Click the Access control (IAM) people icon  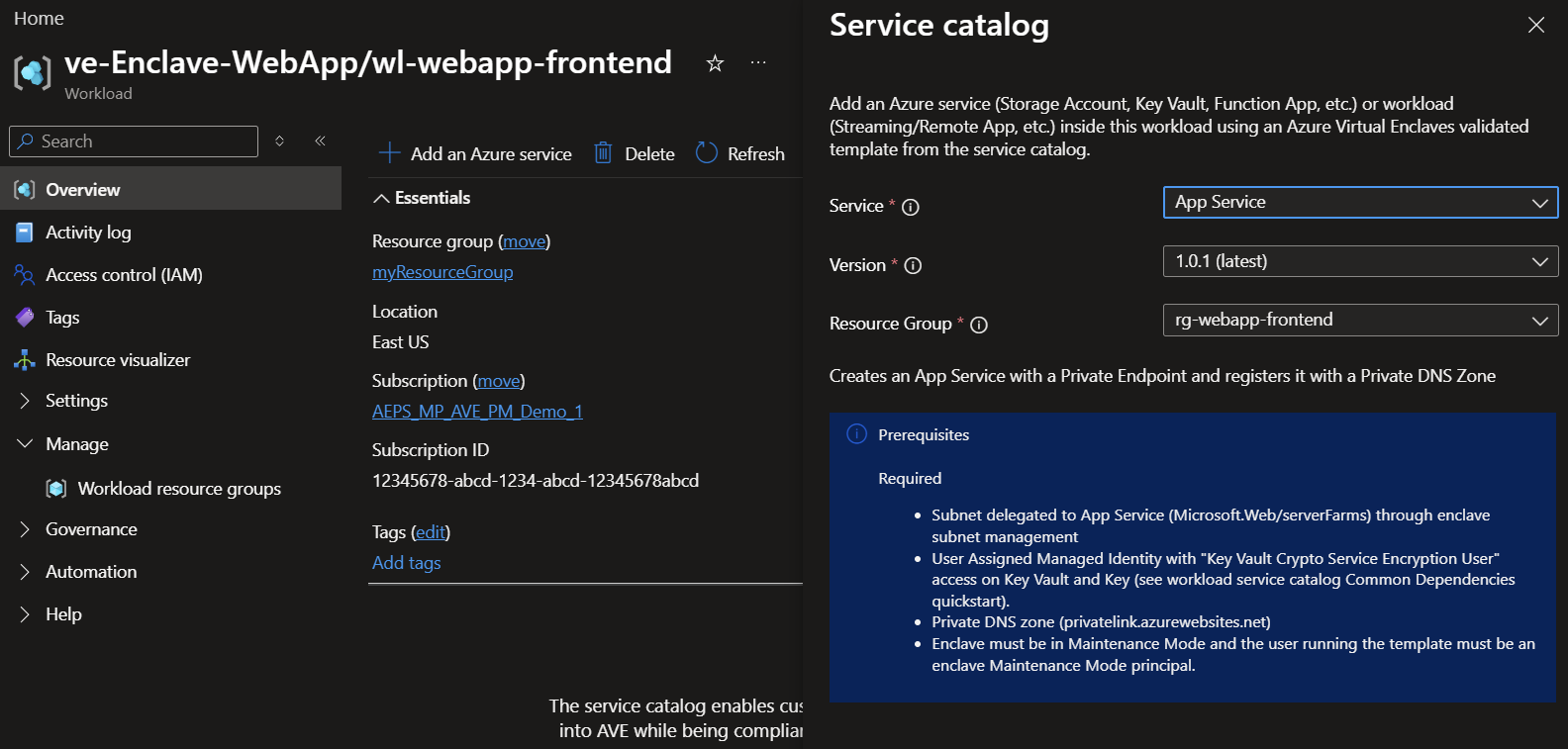pyautogui.click(x=25, y=274)
